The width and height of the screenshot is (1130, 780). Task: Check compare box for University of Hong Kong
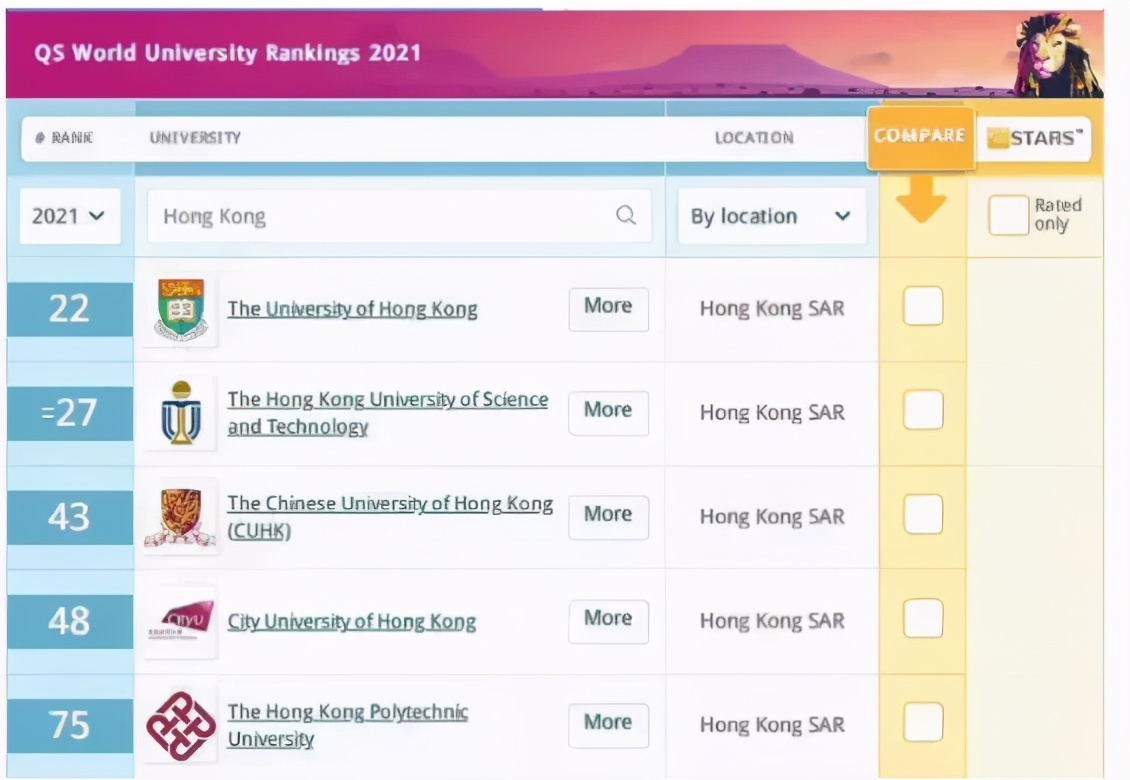923,306
